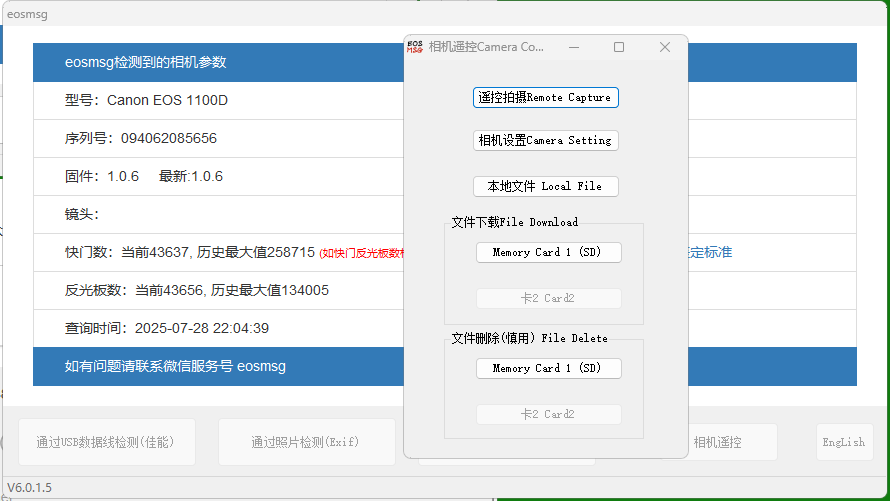Click the 文件删除 File Delete group label
Image resolution: width=890 pixels, height=501 pixels.
530,338
